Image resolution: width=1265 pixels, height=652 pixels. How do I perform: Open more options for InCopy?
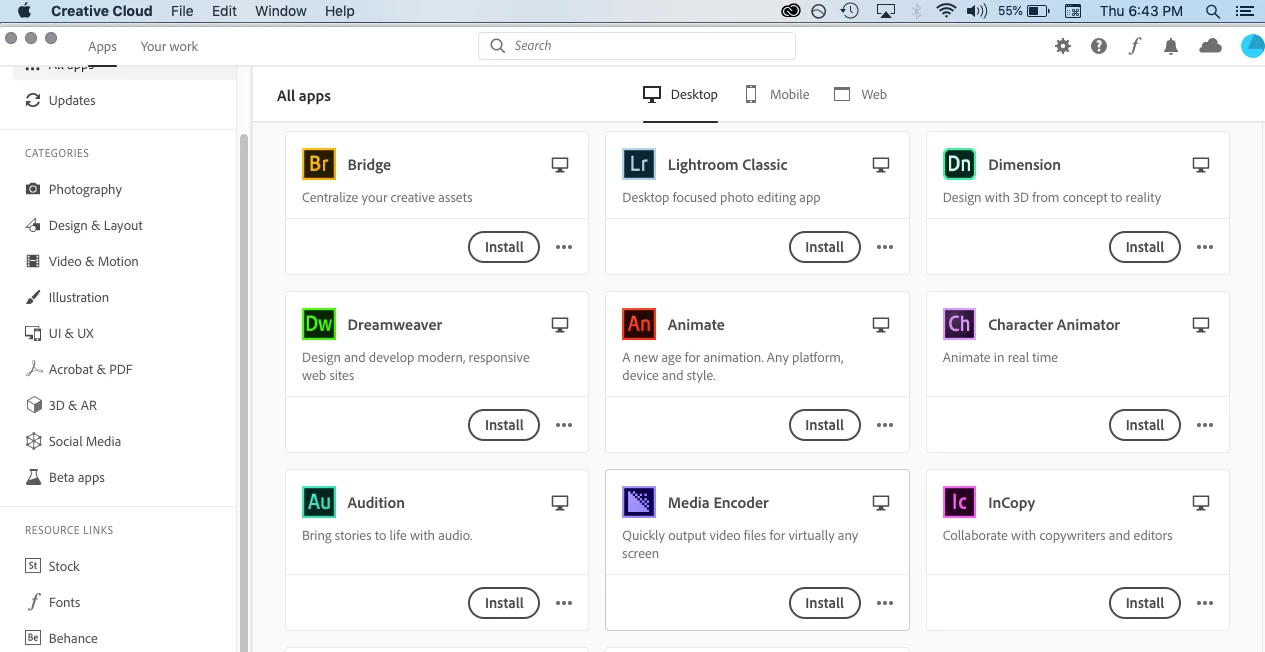tap(1205, 603)
